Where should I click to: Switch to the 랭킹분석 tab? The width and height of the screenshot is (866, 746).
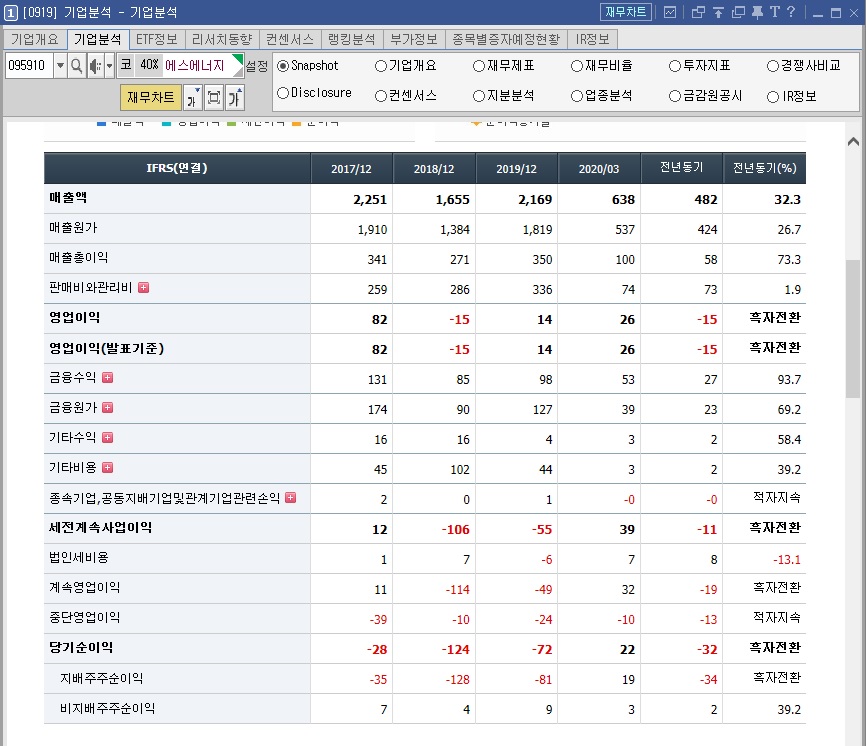[352, 39]
